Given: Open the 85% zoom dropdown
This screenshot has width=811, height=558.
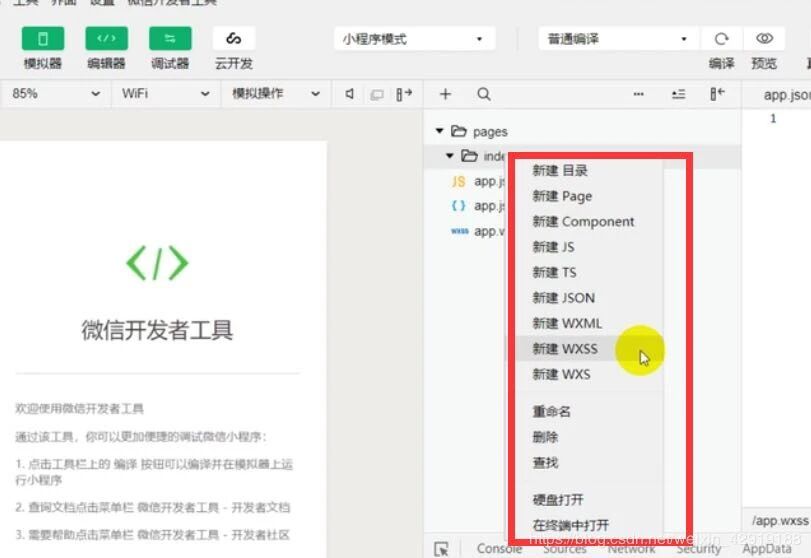Looking at the screenshot, I should (x=55, y=94).
